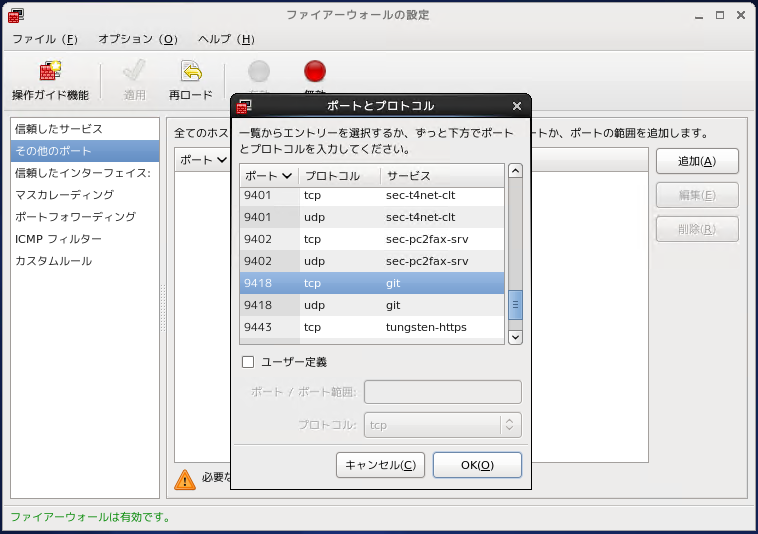Select the 9402 udp sec-pc2fax-srv row
Image resolution: width=758 pixels, height=534 pixels.
372,261
